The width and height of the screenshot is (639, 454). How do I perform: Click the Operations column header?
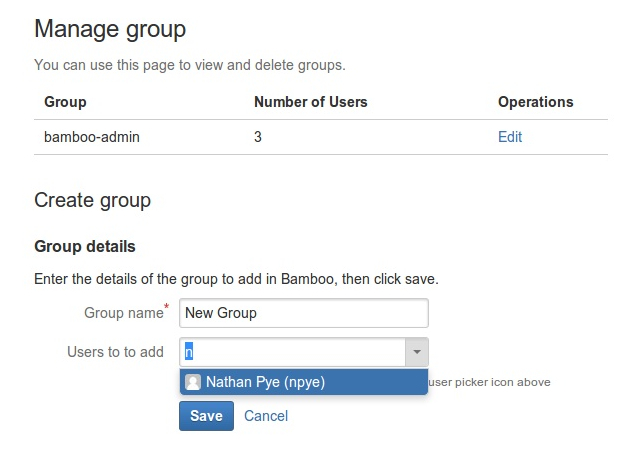pyautogui.click(x=535, y=102)
